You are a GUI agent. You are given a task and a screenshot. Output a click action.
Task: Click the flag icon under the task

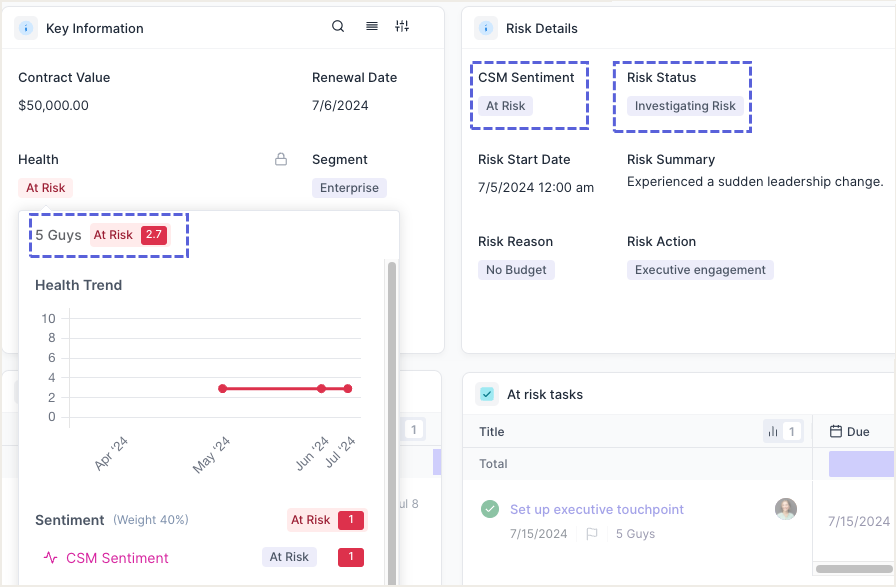[x=592, y=534]
